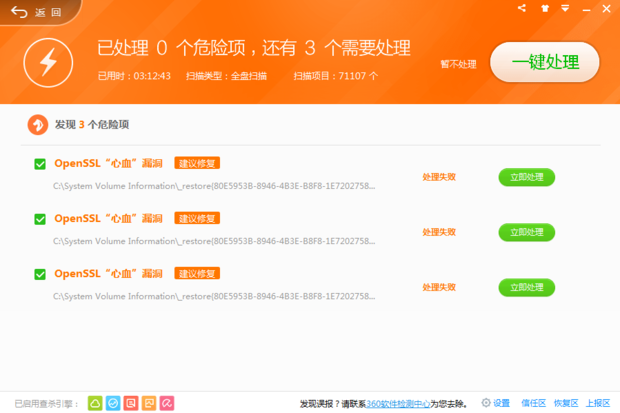Image resolution: width=620 pixels, height=413 pixels.
Task: Click second item's C:\System Volume Information path
Action: point(214,241)
